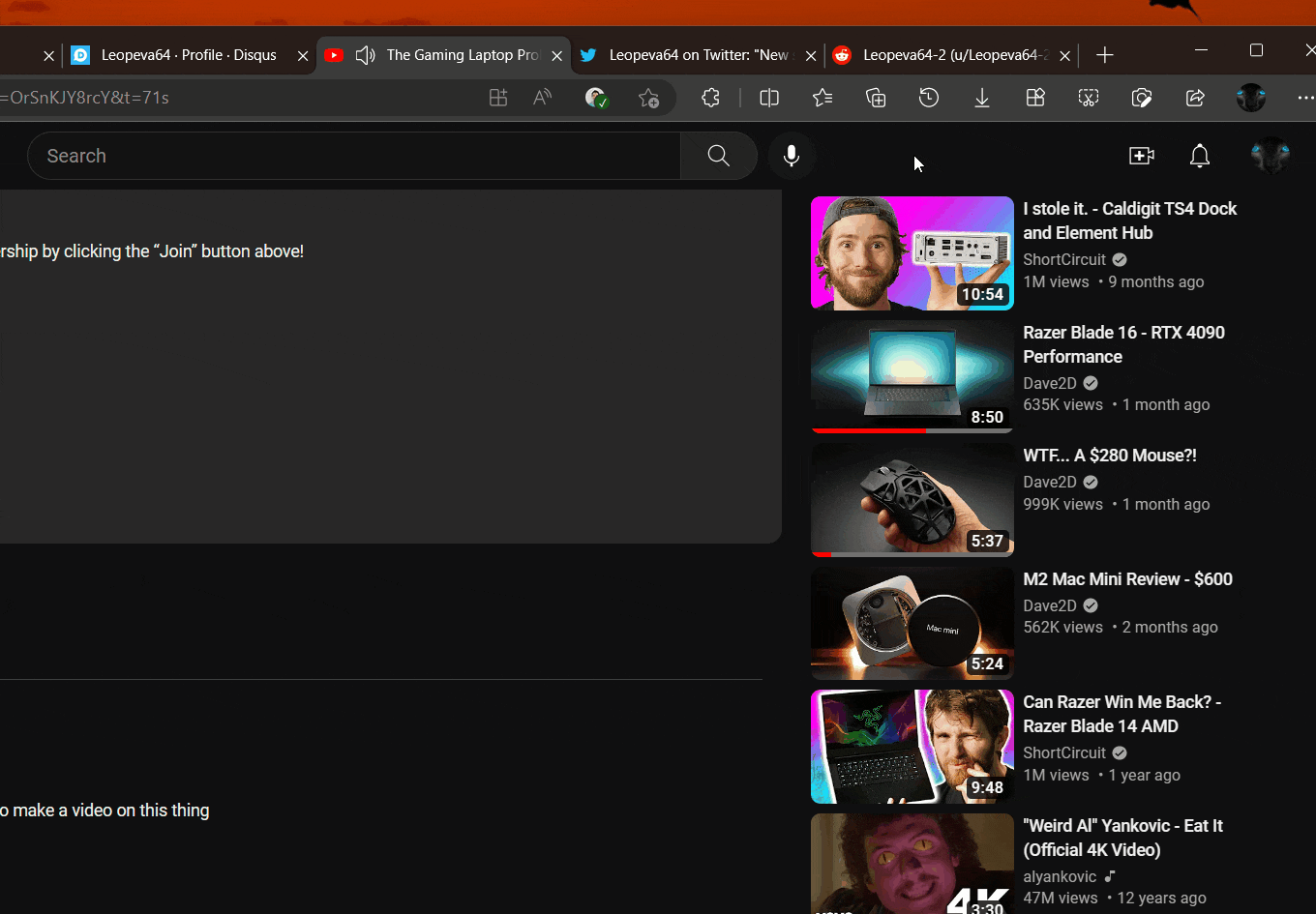Toggle the split screen view

[769, 98]
